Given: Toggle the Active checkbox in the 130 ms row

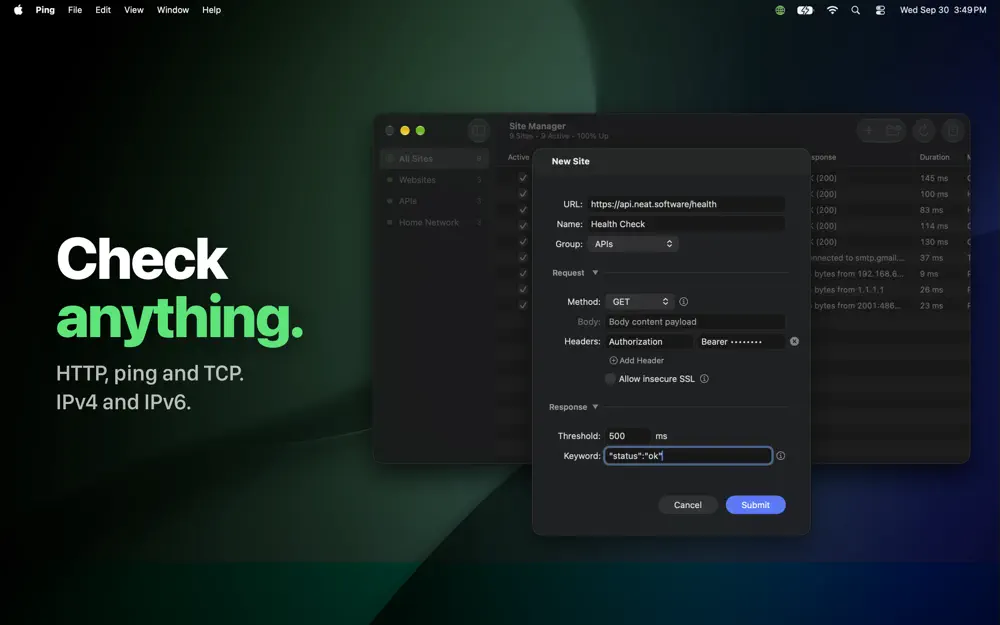Looking at the screenshot, I should 523,242.
